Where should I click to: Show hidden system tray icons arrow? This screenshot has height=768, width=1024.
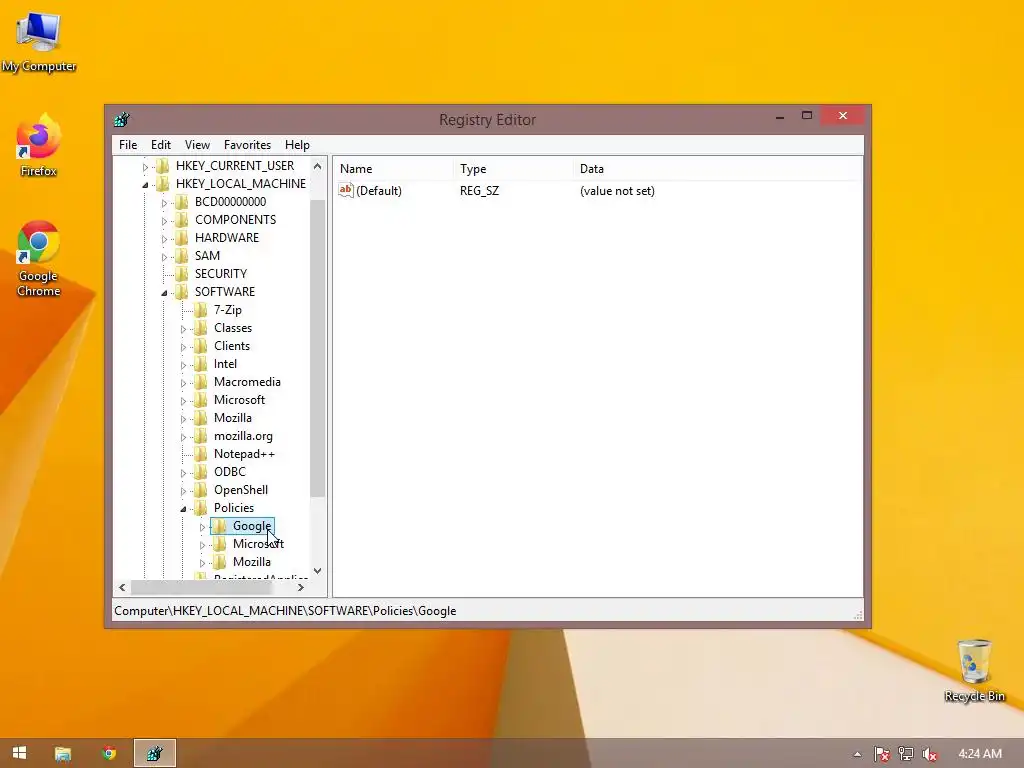coord(857,754)
